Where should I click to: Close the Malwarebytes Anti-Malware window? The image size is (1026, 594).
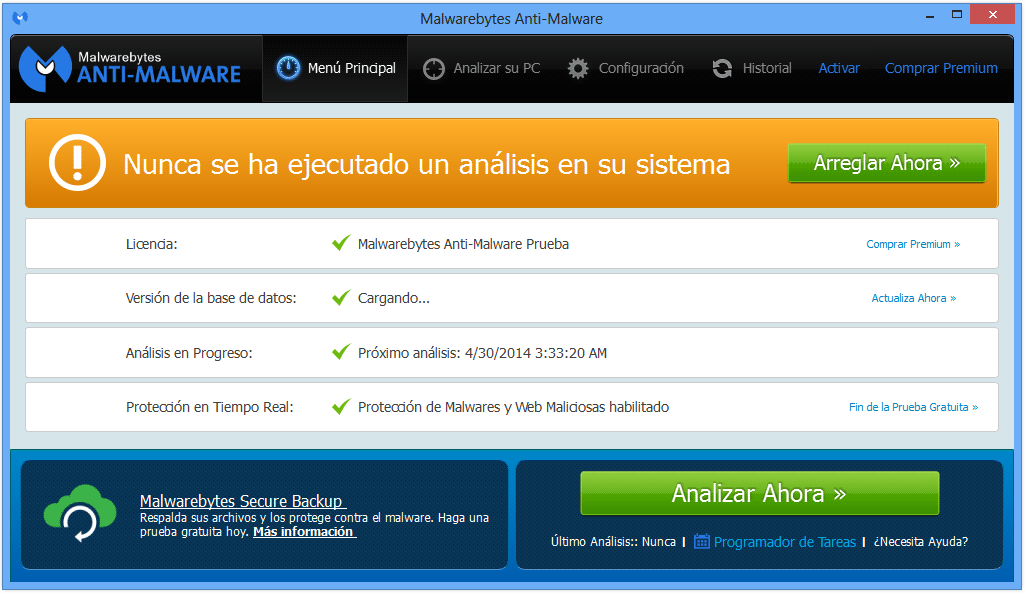(993, 14)
